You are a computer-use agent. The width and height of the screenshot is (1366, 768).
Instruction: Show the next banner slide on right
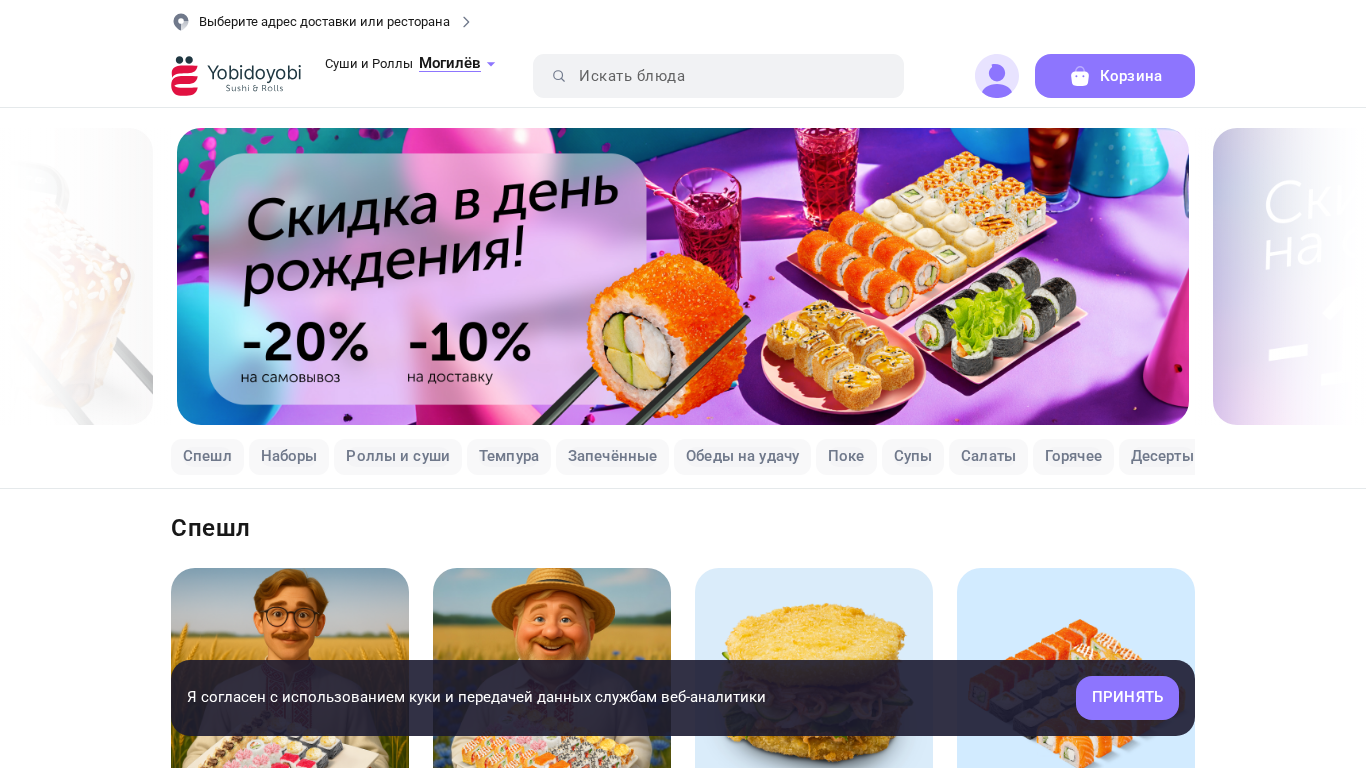(x=1289, y=276)
